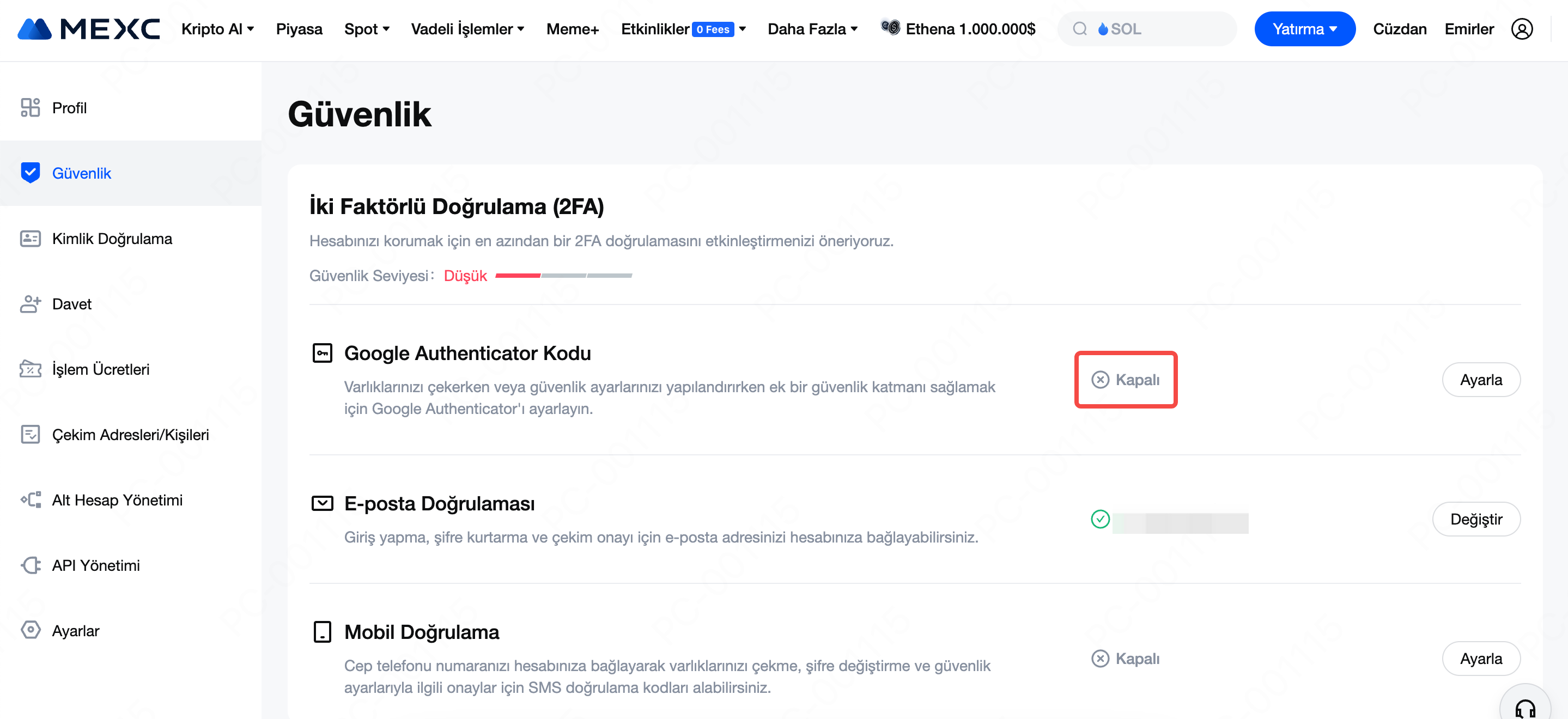Open the user account profile icon
Image resolution: width=1568 pixels, height=719 pixels.
1522,29
